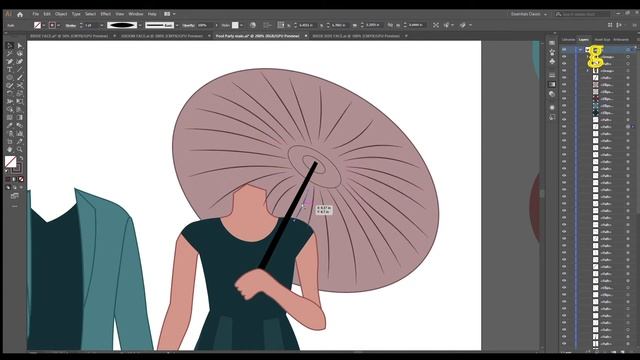
Task: Click the Search Adobe Stock field
Action: 582,14
